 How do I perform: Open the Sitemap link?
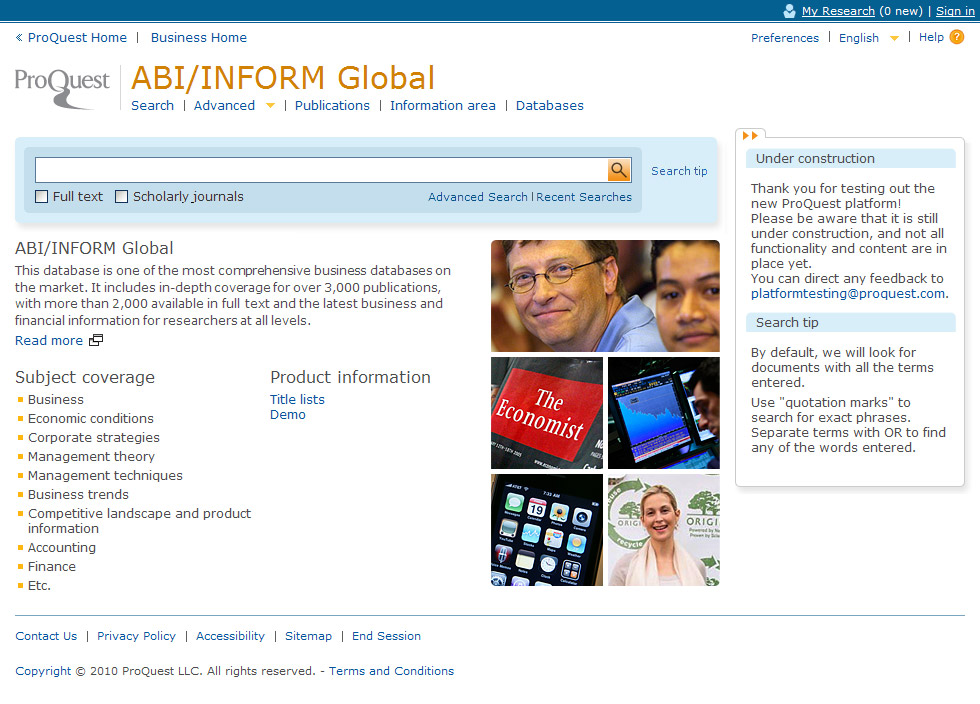308,636
